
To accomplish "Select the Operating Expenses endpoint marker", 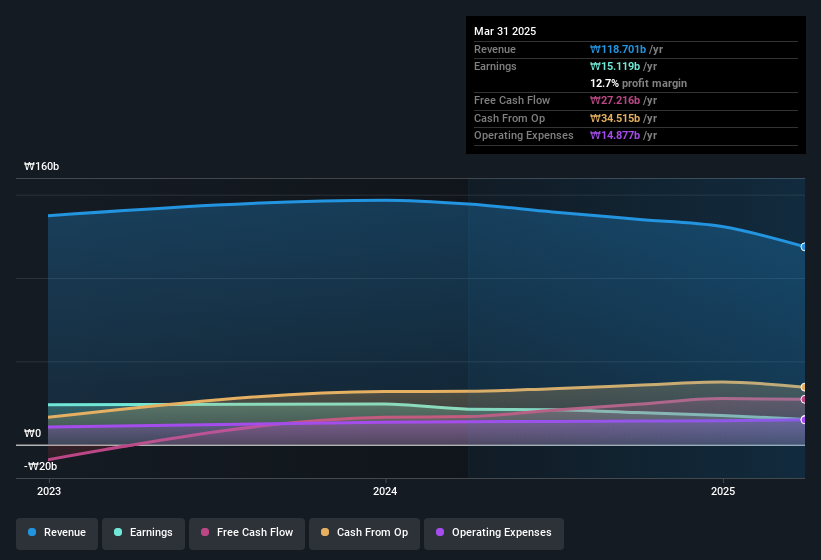I will click(x=804, y=420).
